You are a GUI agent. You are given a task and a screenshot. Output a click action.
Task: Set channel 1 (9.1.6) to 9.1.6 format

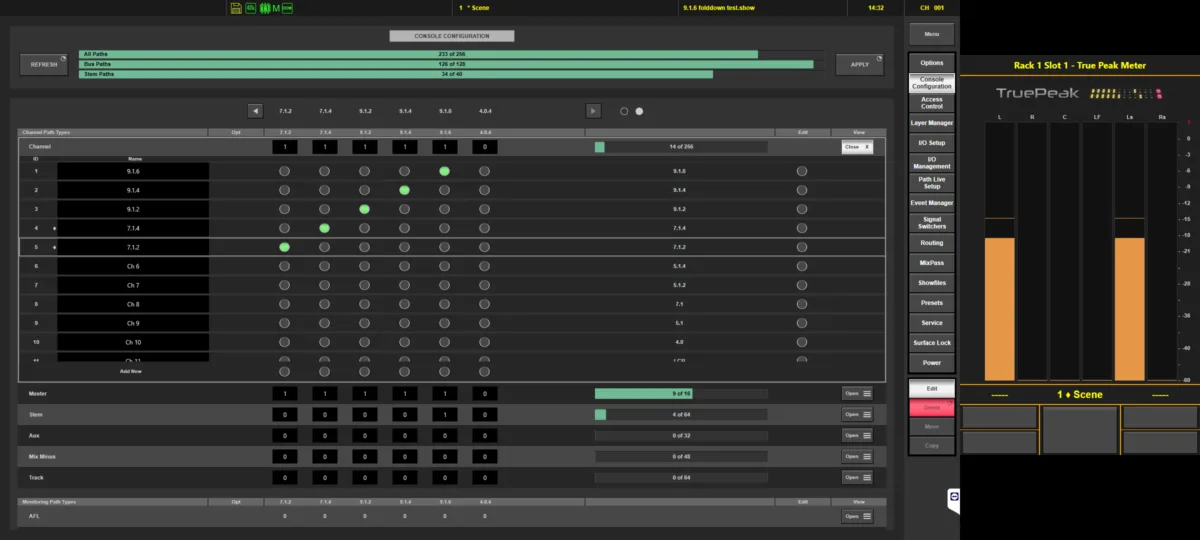point(444,171)
